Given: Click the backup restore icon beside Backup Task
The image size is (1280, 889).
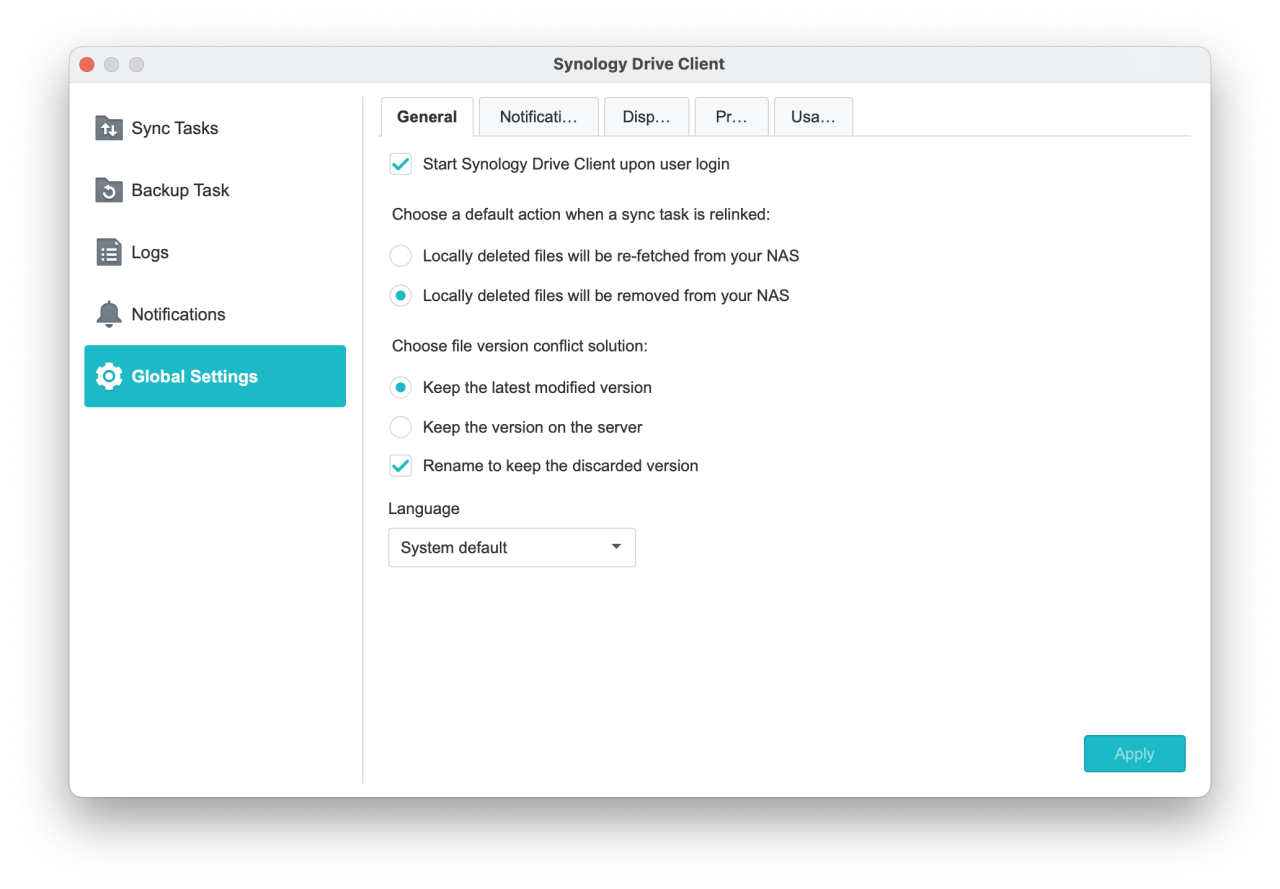Looking at the screenshot, I should [108, 190].
